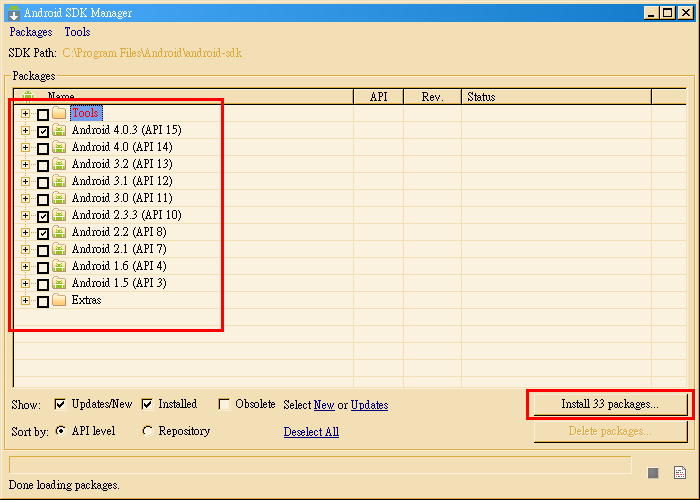Expand the Android 4.0.3 (API 15) node
Image resolution: width=700 pixels, height=500 pixels.
click(25, 130)
